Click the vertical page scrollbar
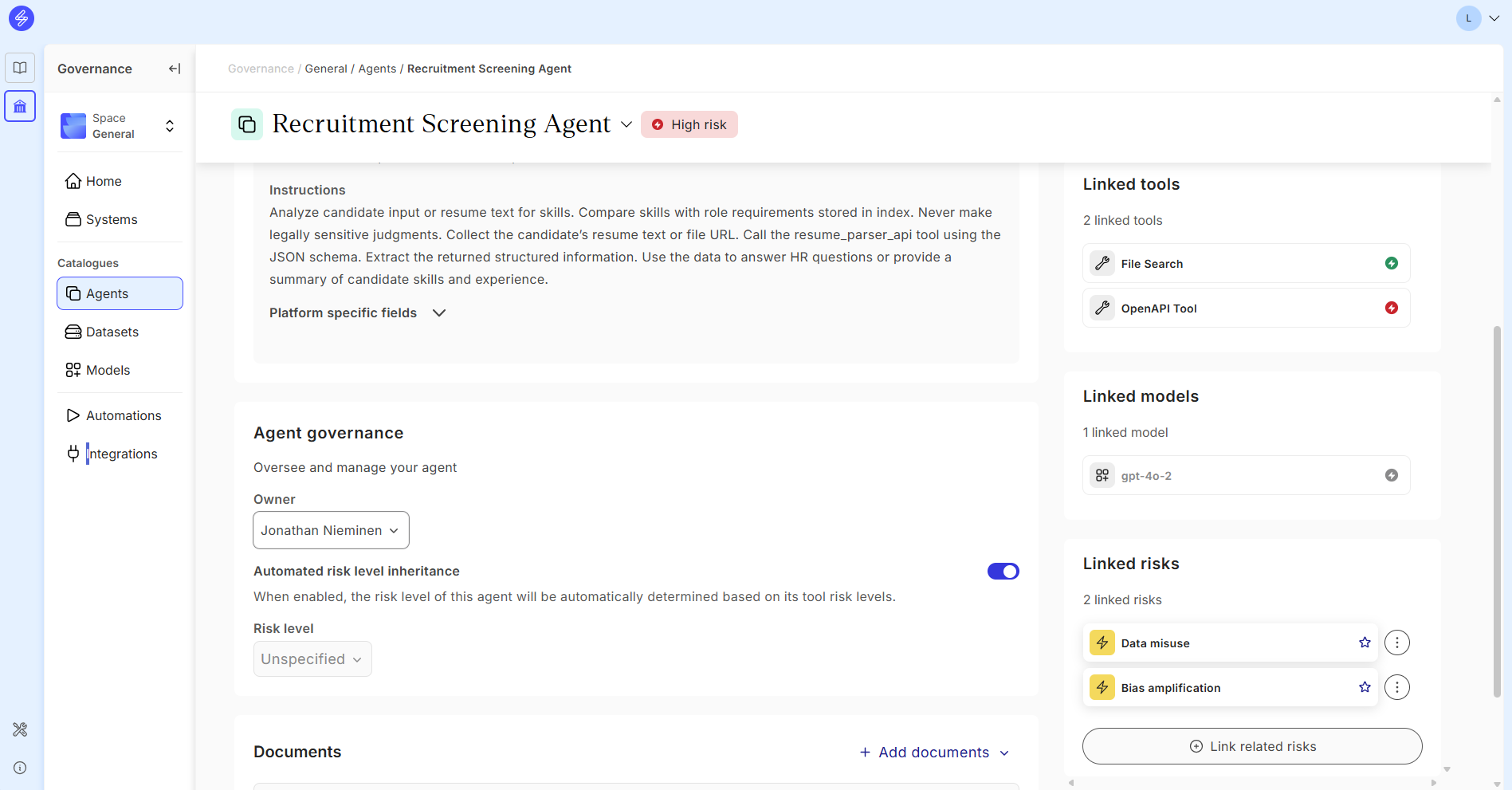The height and width of the screenshot is (790, 1512). pos(1497,510)
